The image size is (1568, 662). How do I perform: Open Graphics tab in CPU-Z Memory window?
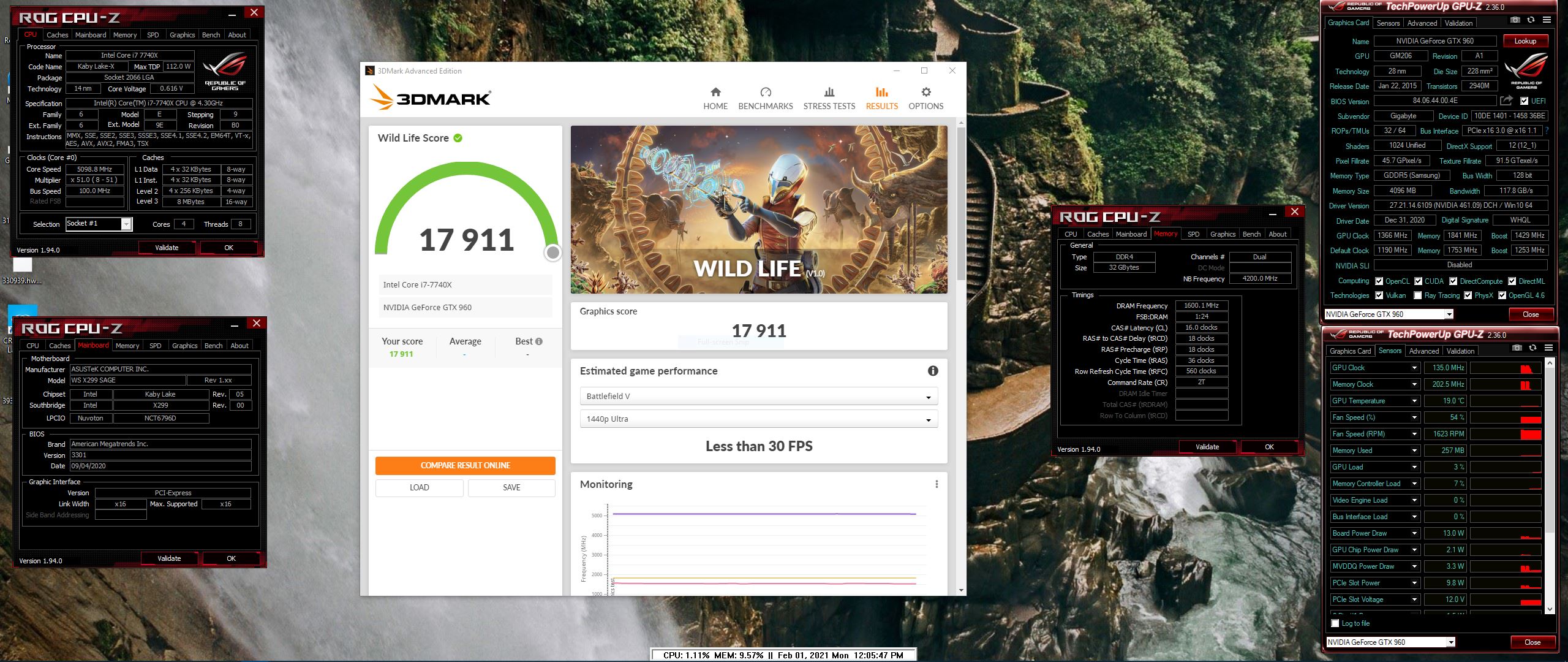click(x=1223, y=234)
